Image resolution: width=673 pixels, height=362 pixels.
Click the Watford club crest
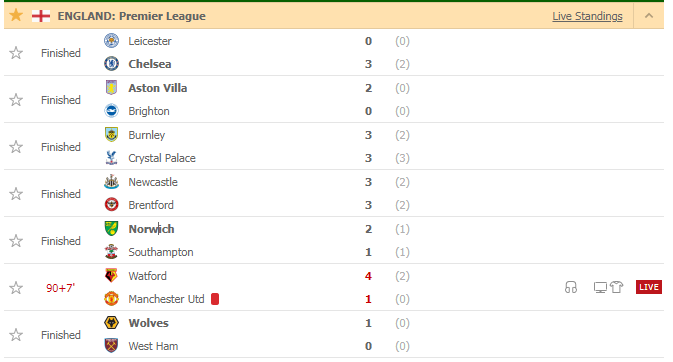(112, 276)
